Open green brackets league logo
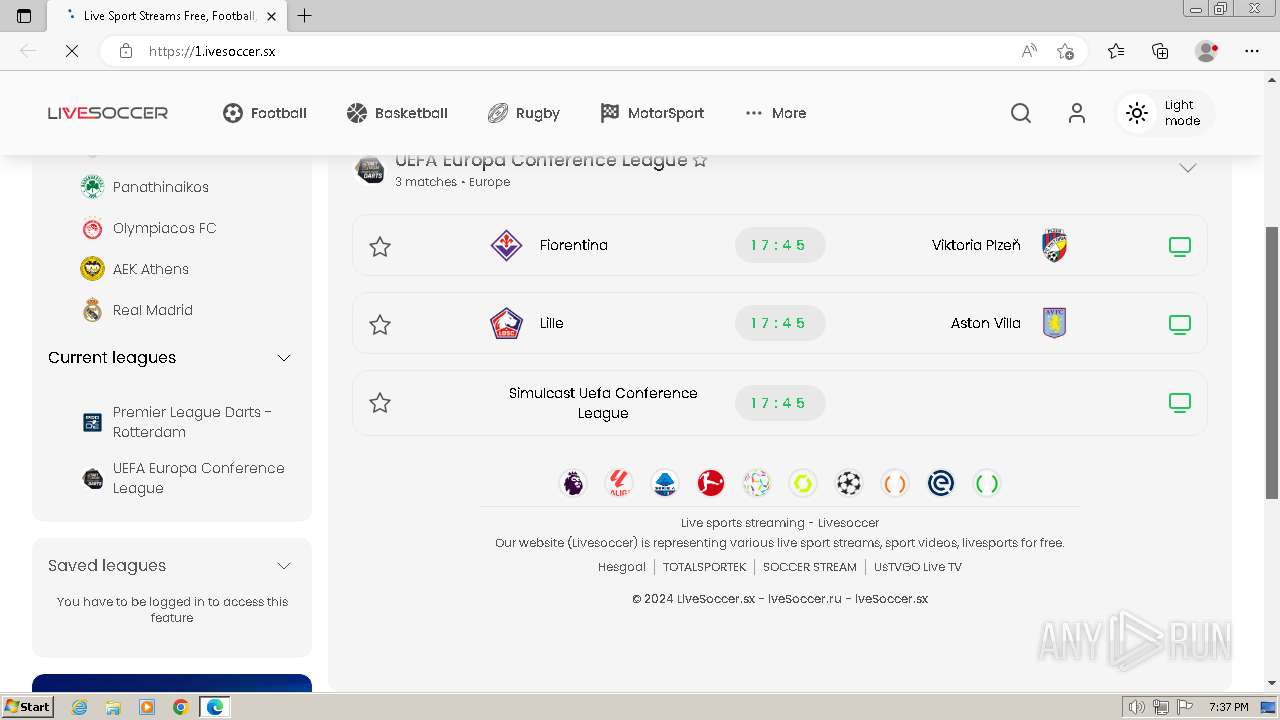The image size is (1280, 720). (987, 484)
